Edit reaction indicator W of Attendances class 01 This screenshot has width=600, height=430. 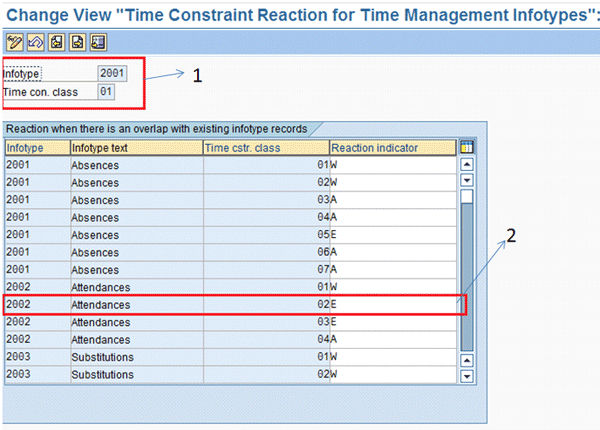coord(393,287)
